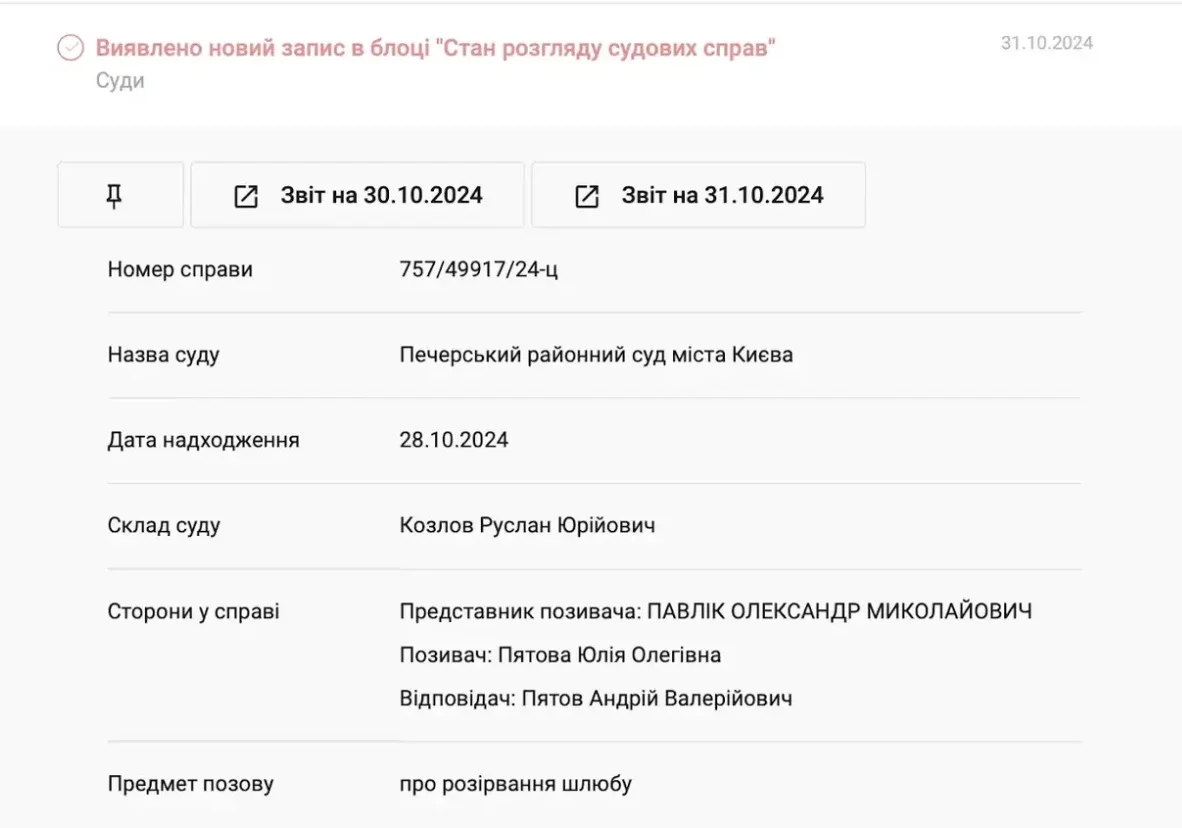Click the "Склад суду" field label
The height and width of the screenshot is (828, 1182).
[163, 525]
